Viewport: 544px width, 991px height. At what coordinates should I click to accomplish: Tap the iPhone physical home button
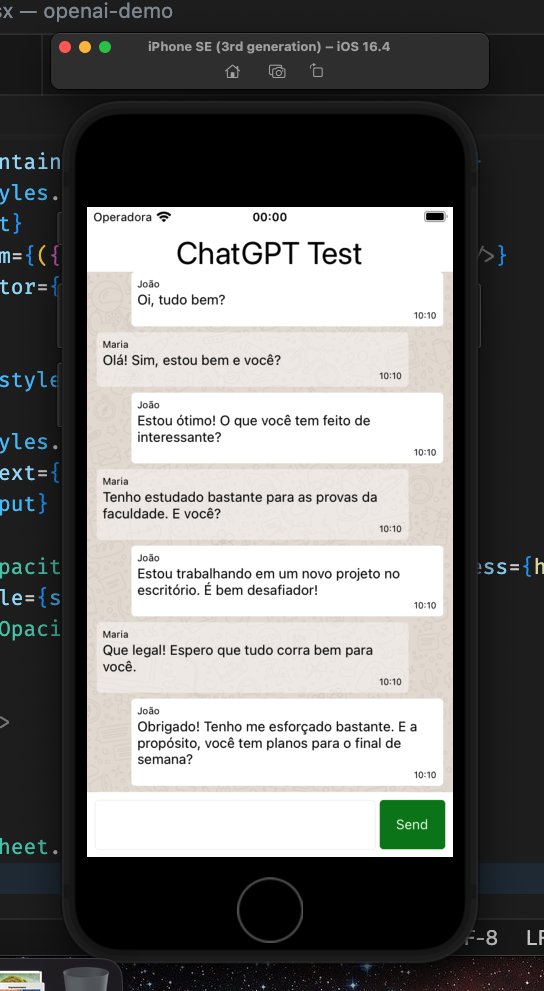(x=270, y=910)
